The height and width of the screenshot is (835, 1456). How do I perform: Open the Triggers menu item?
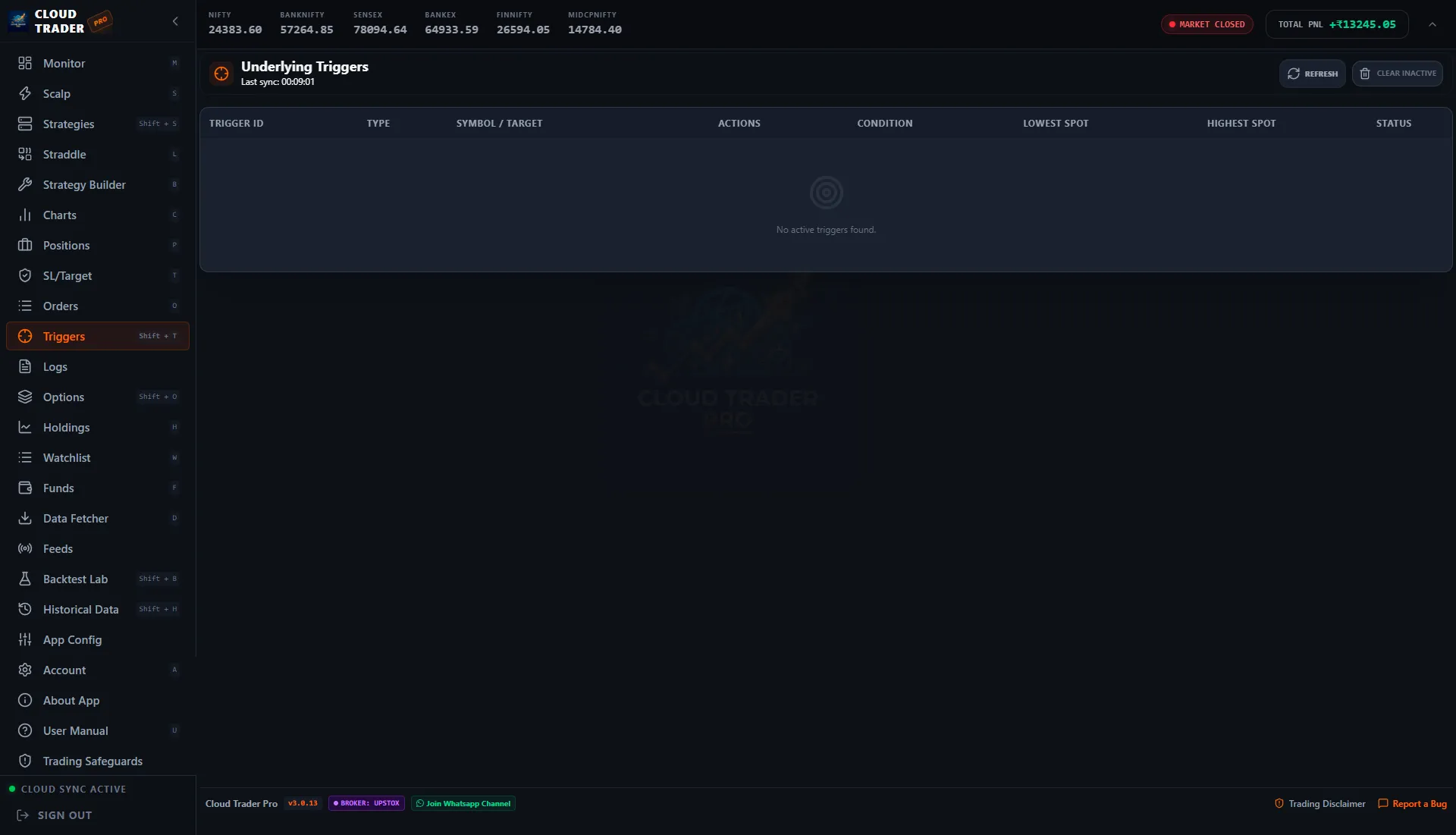point(98,336)
